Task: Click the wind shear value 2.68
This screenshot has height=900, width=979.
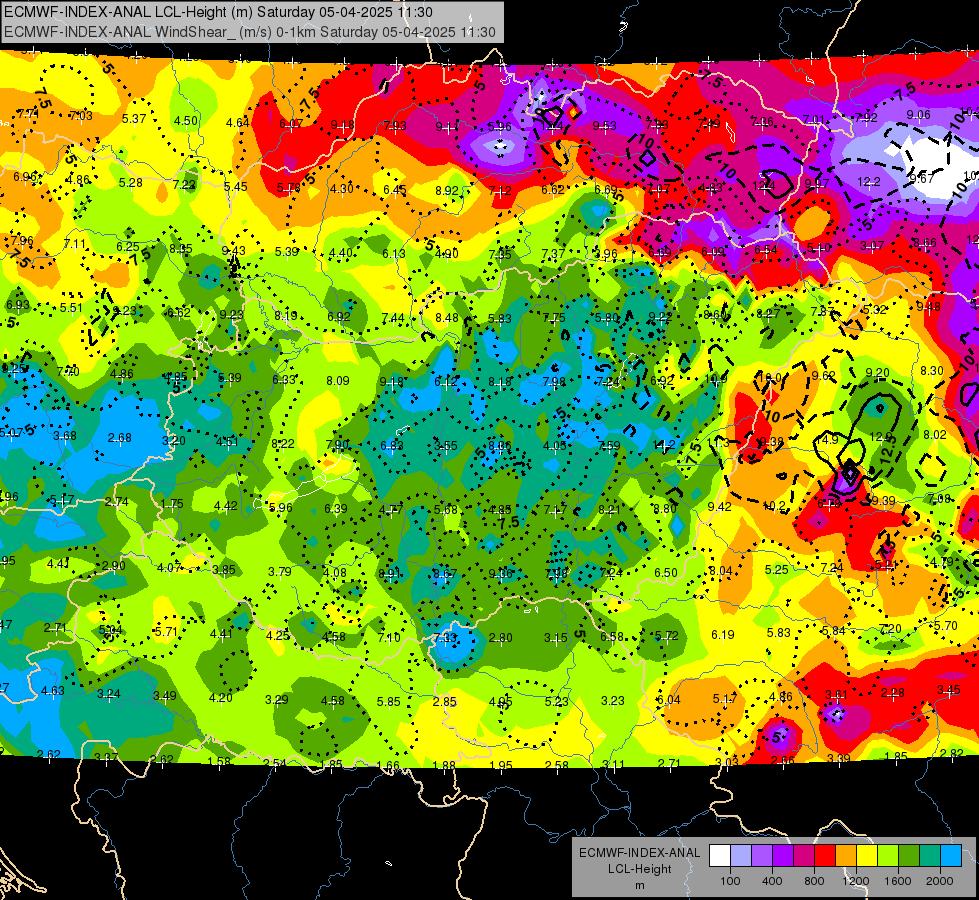Action: (119, 438)
